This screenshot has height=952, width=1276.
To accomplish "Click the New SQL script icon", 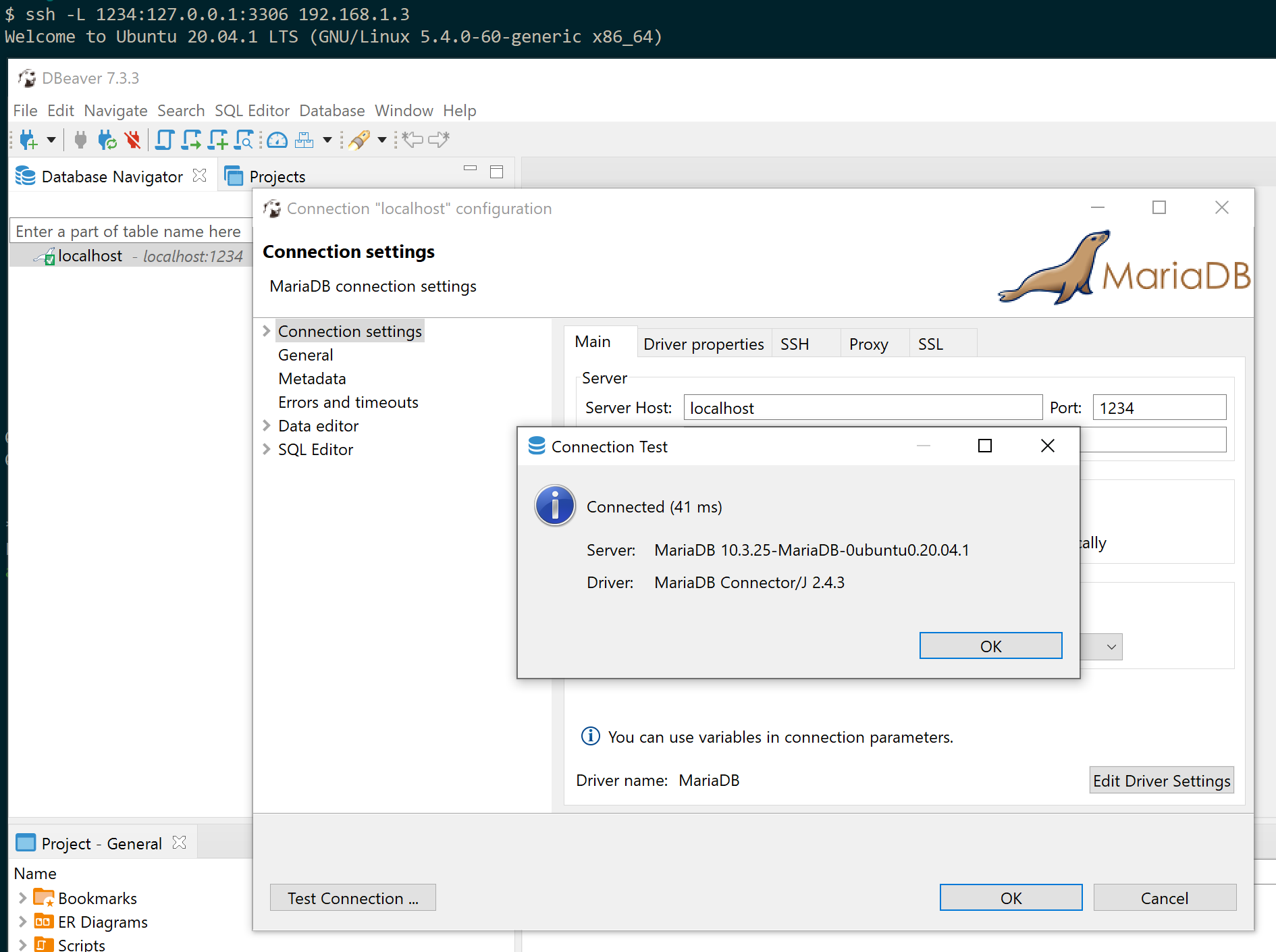I will click(217, 140).
